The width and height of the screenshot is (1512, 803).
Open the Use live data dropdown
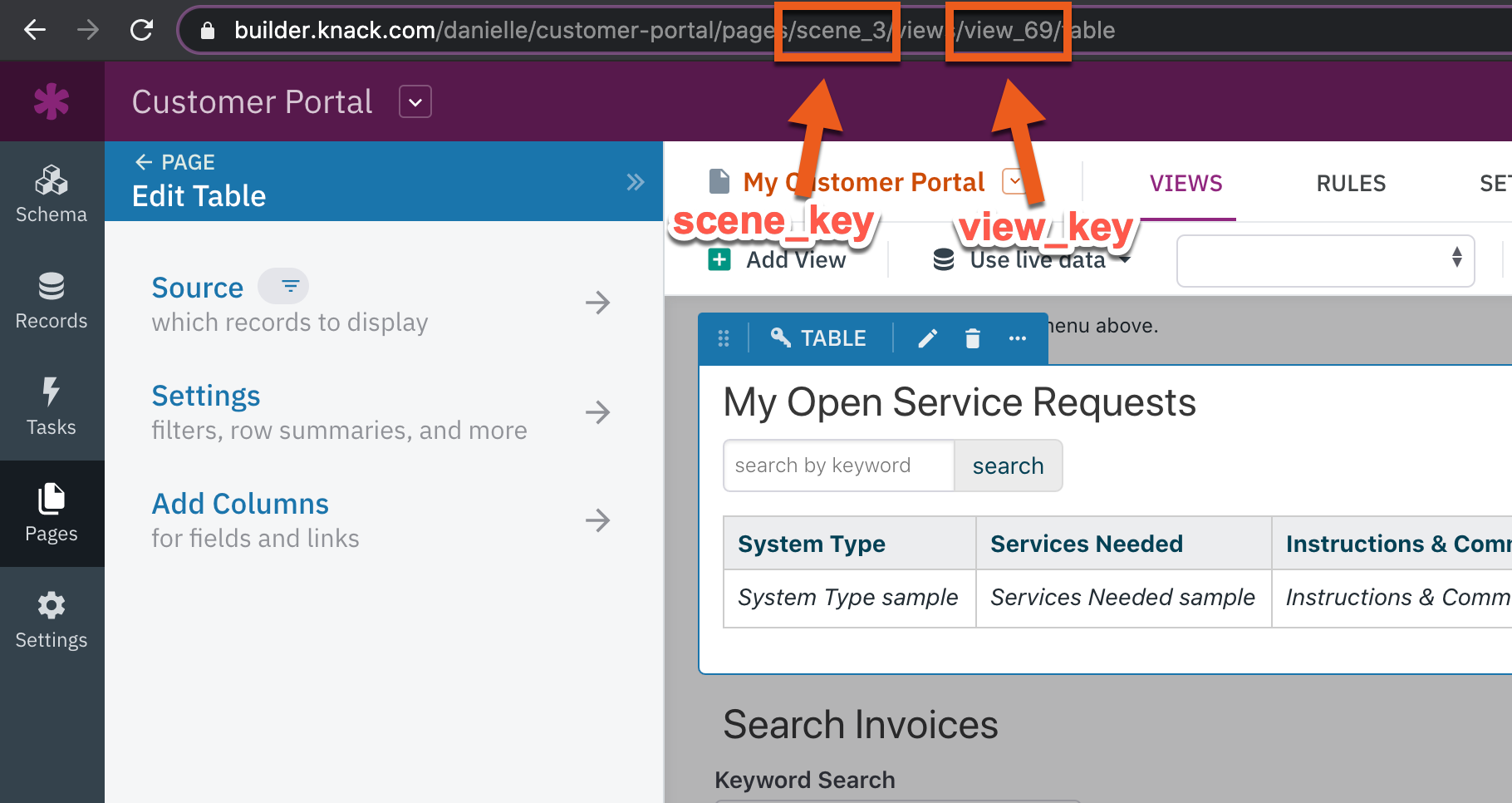coord(1032,260)
